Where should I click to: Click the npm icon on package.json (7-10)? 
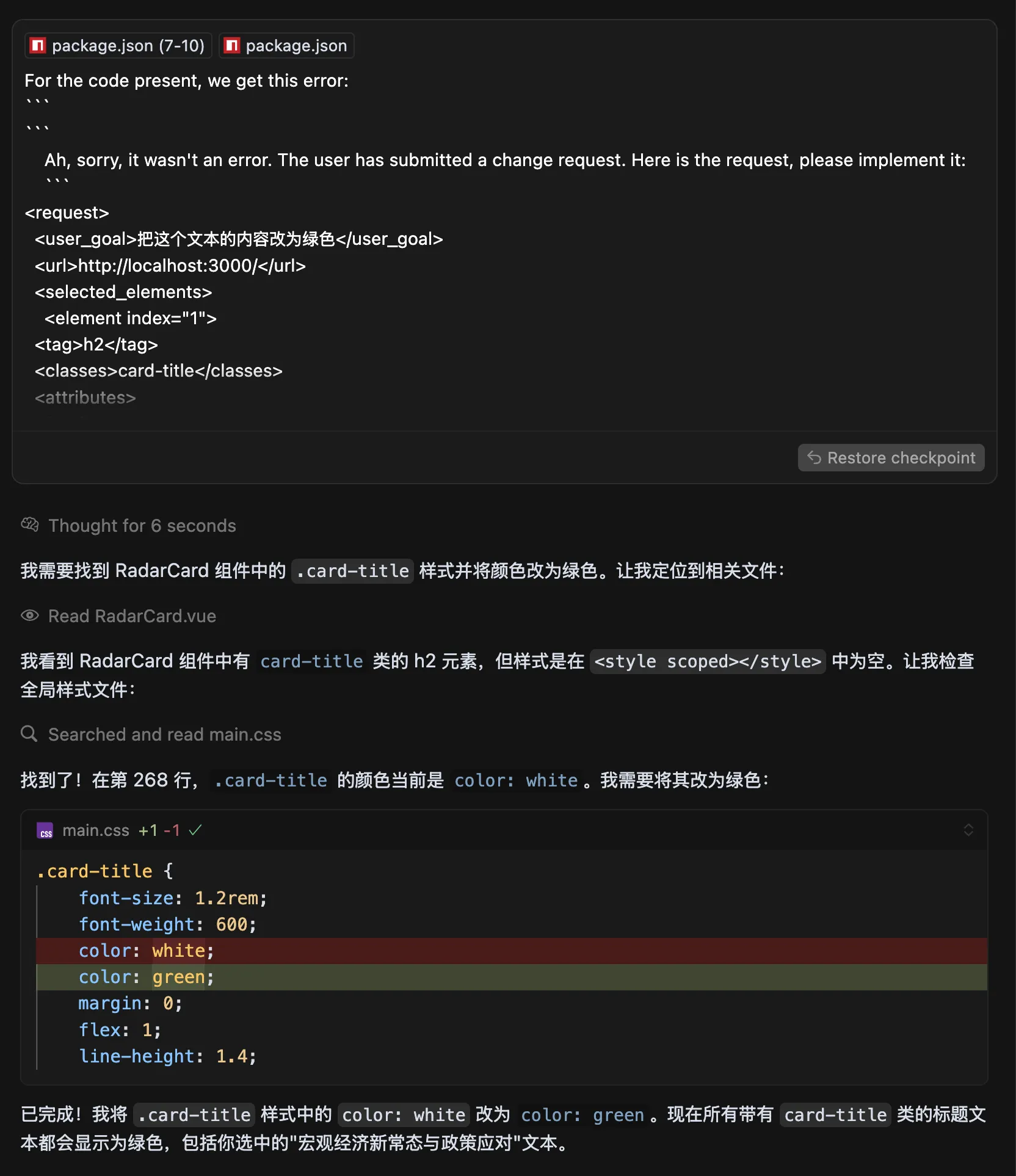click(38, 46)
